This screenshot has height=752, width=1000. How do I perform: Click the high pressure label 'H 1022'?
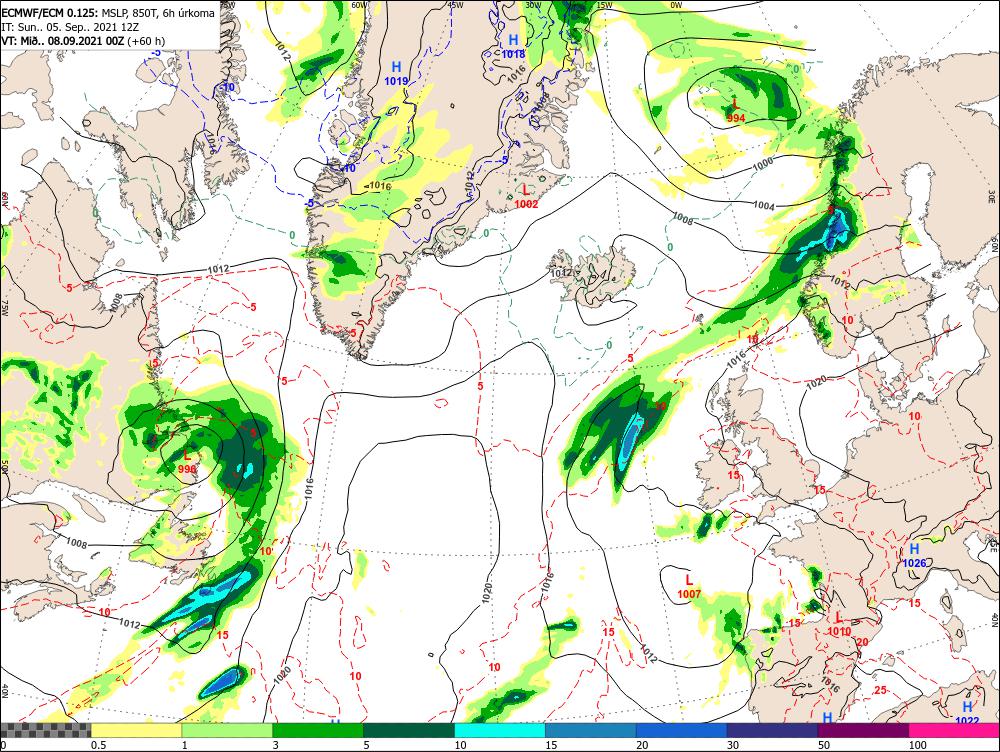click(967, 713)
